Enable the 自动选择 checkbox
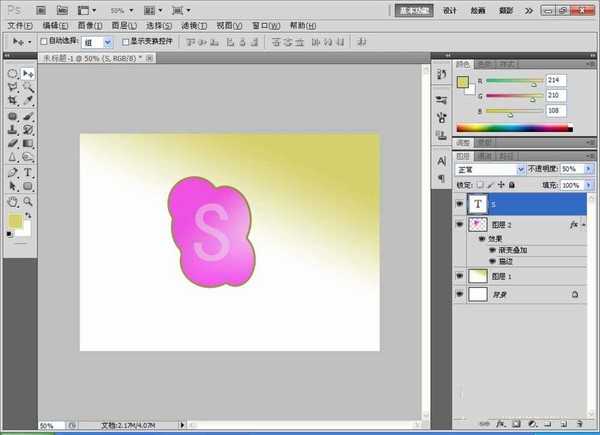The width and height of the screenshot is (600, 435). click(x=44, y=41)
